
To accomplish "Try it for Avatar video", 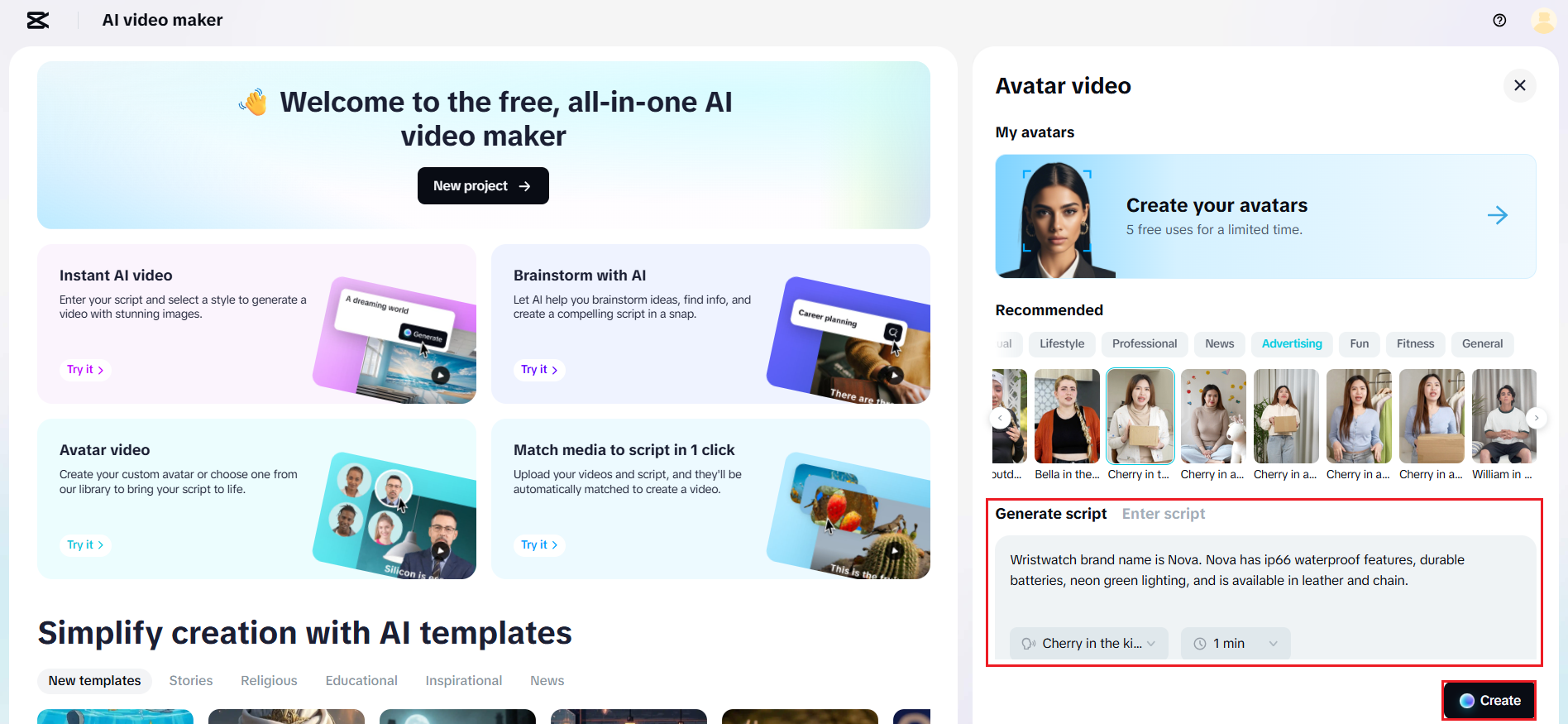I will 85,544.
